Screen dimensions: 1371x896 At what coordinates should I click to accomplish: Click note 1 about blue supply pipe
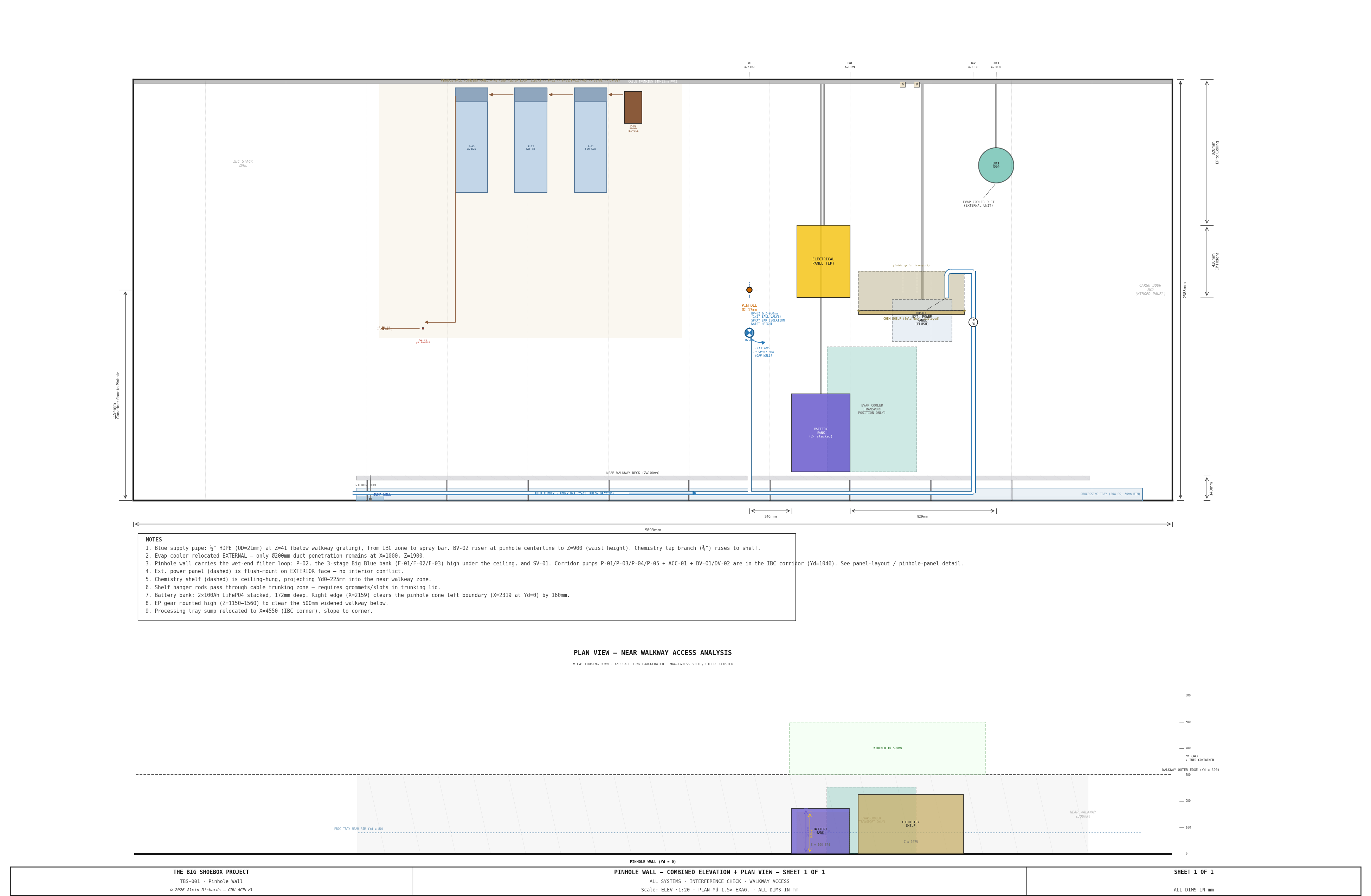453,548
